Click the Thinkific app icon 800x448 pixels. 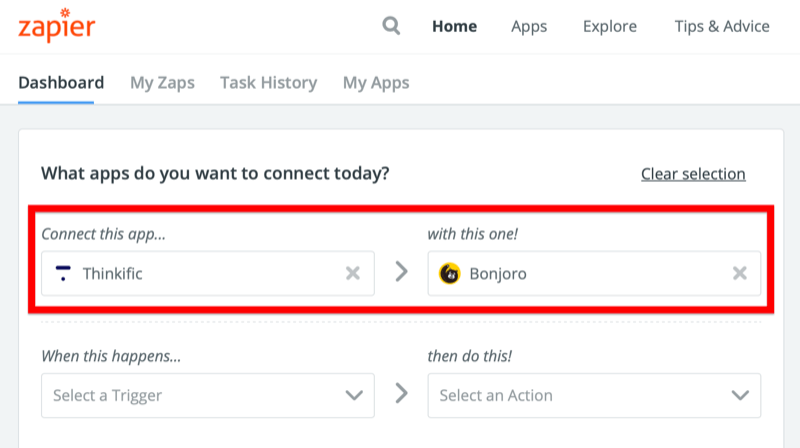pyautogui.click(x=63, y=273)
